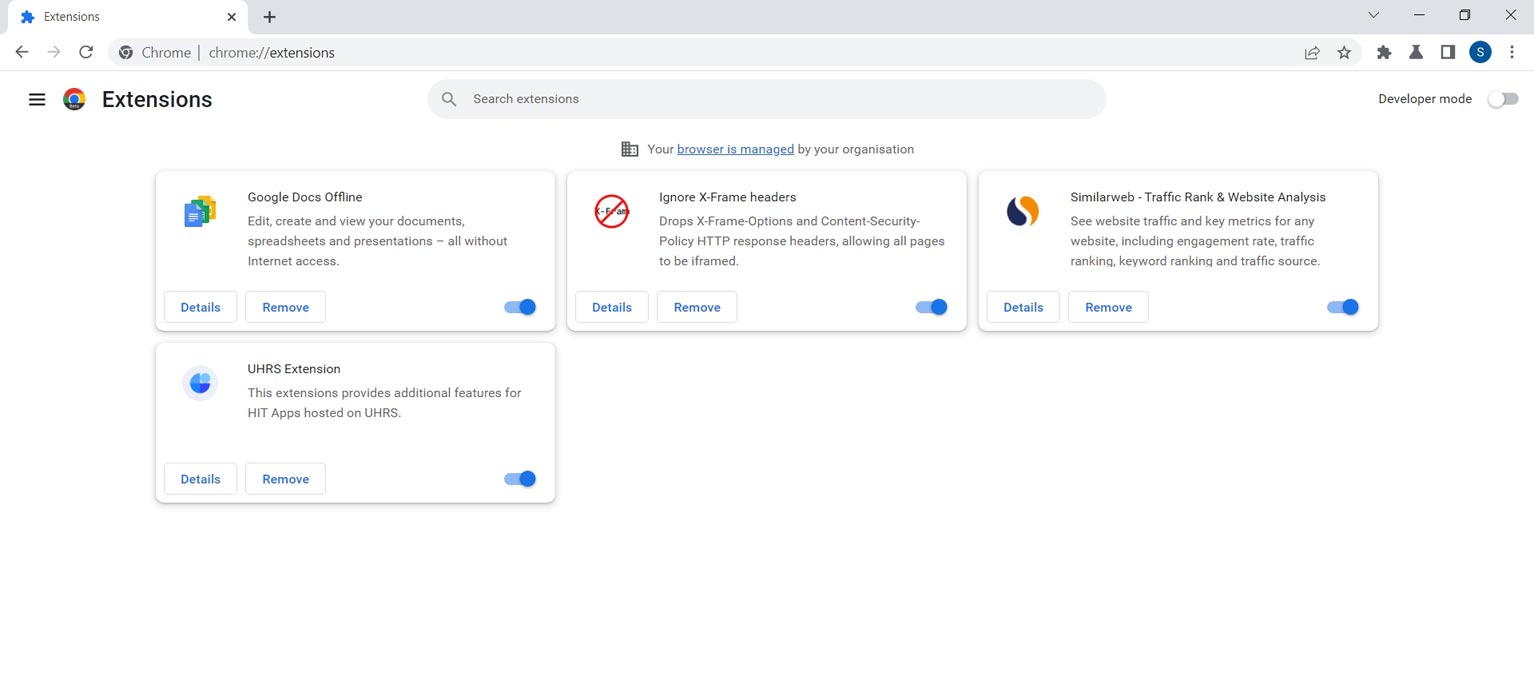Viewport: 1534px width, 700px height.
Task: Reload the extensions page
Action: click(86, 52)
